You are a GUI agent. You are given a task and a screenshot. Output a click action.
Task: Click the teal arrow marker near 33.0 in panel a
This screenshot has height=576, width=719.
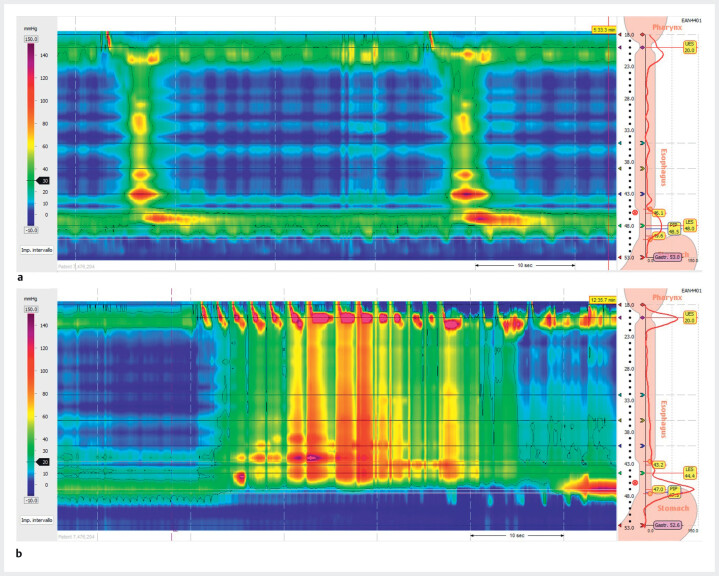642,143
